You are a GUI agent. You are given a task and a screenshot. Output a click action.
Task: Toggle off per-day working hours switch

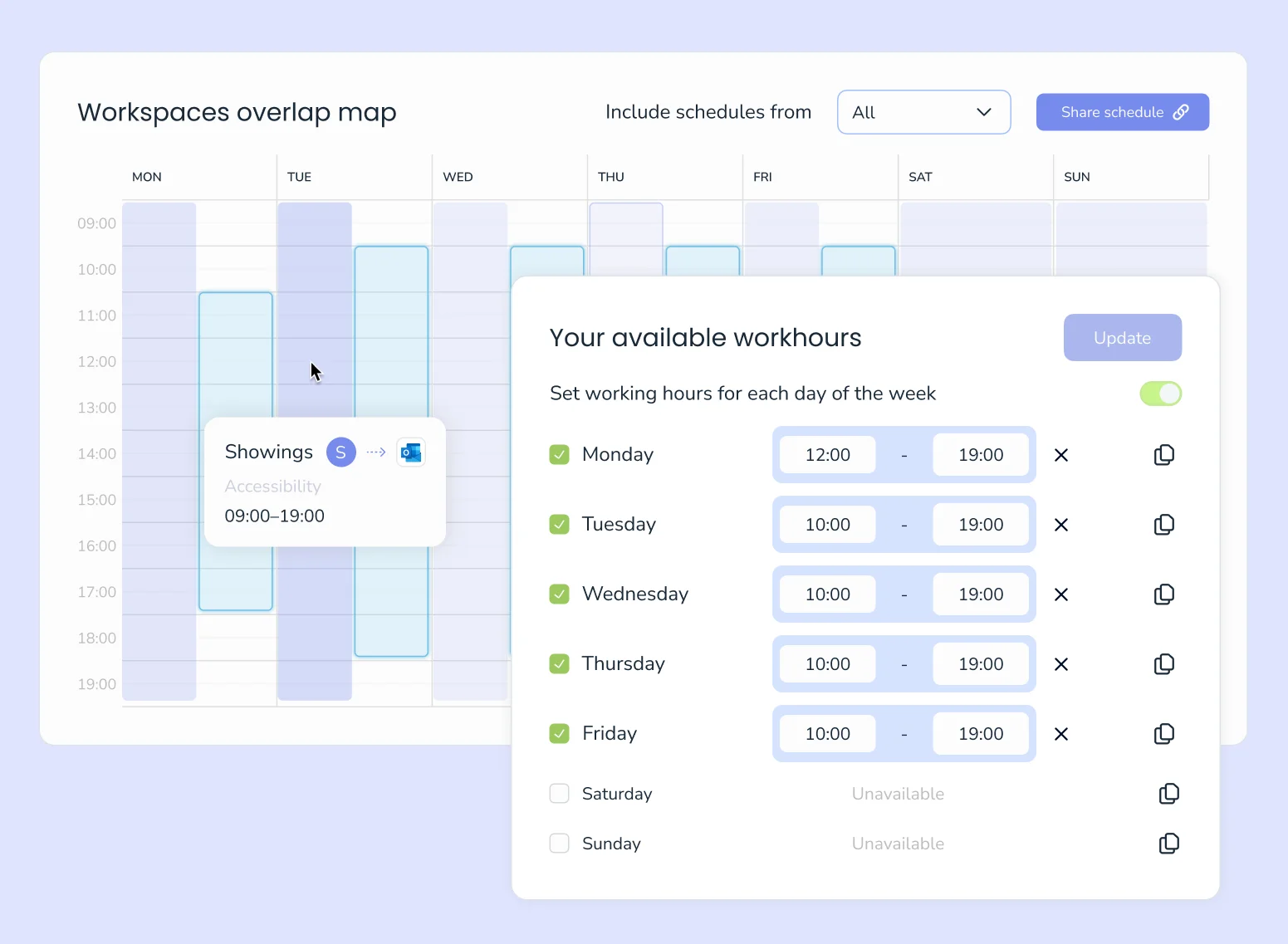tap(1161, 394)
